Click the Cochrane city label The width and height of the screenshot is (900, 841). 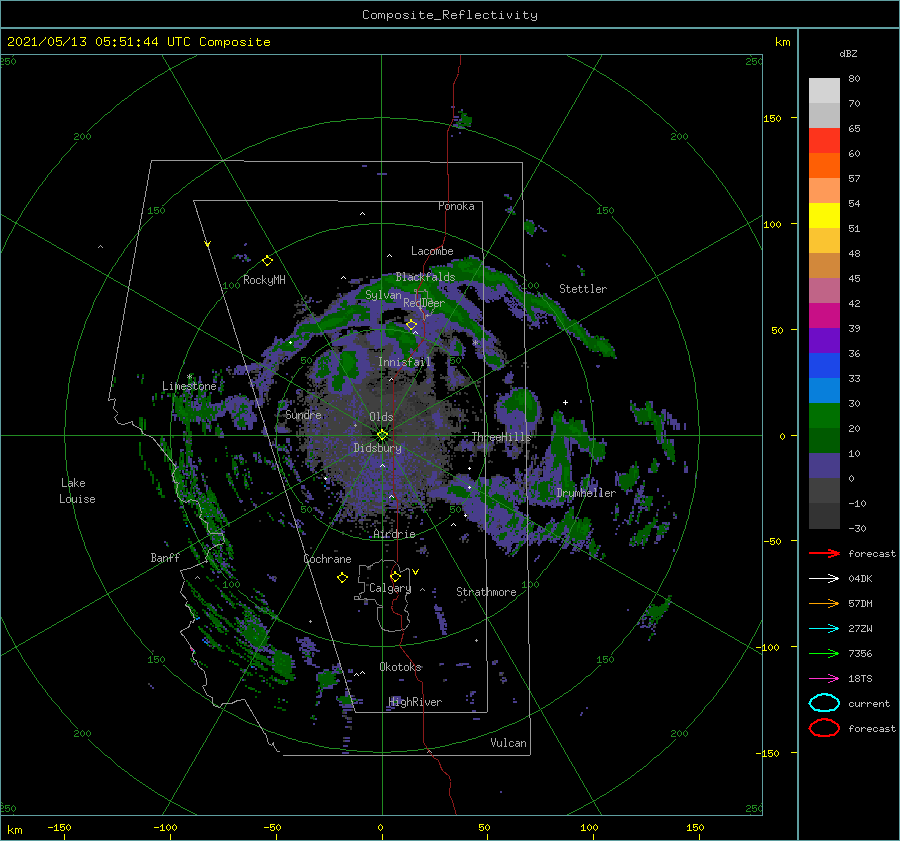pyautogui.click(x=327, y=559)
